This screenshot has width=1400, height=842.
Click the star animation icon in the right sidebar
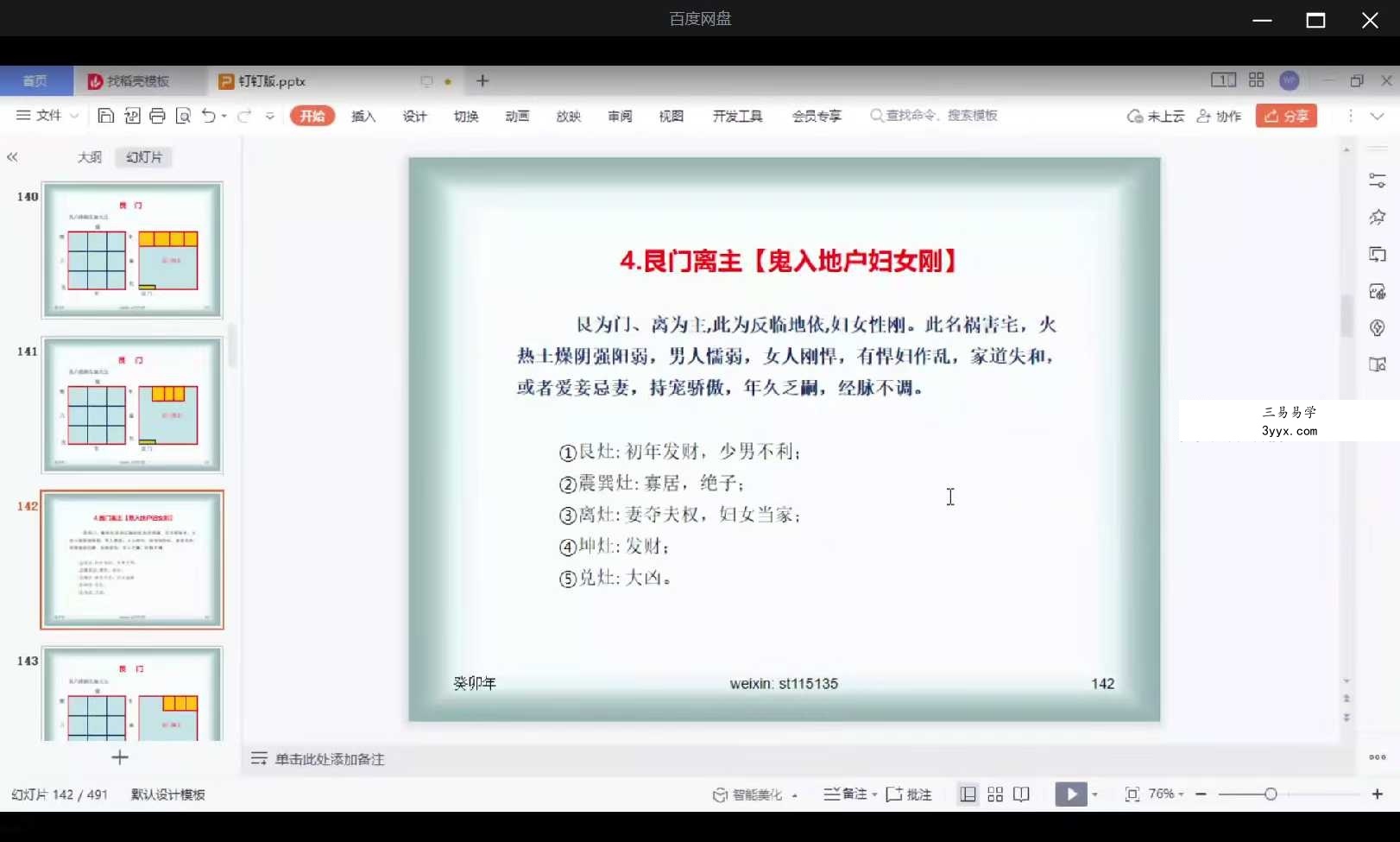(x=1378, y=217)
